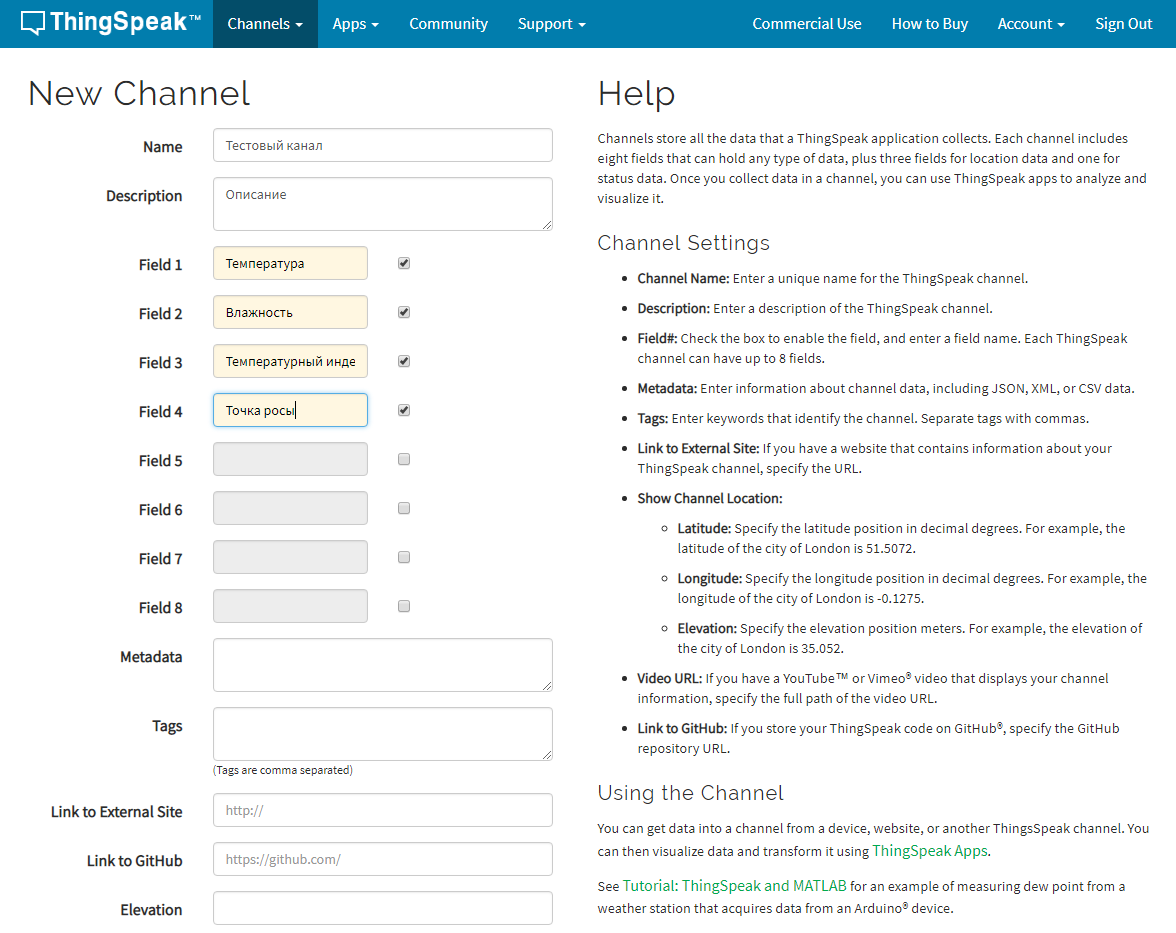1176x933 pixels.
Task: Expand the Apps dropdown menu
Action: coord(355,24)
